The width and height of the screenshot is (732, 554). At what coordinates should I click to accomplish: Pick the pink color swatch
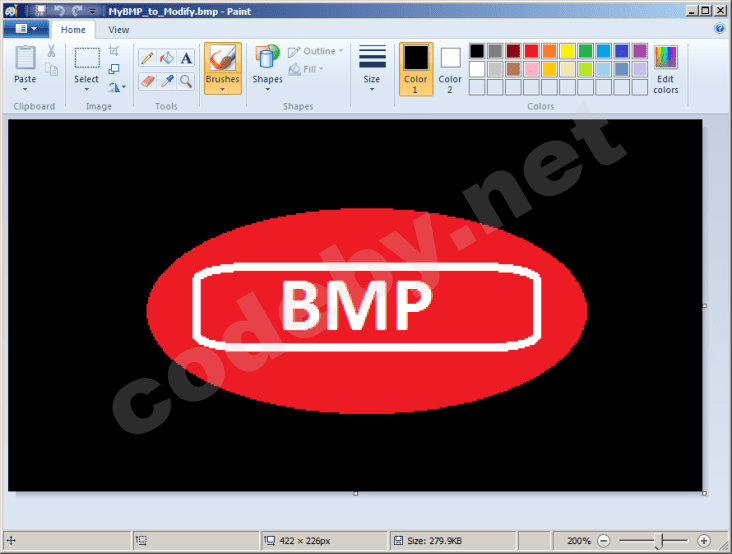[x=531, y=69]
